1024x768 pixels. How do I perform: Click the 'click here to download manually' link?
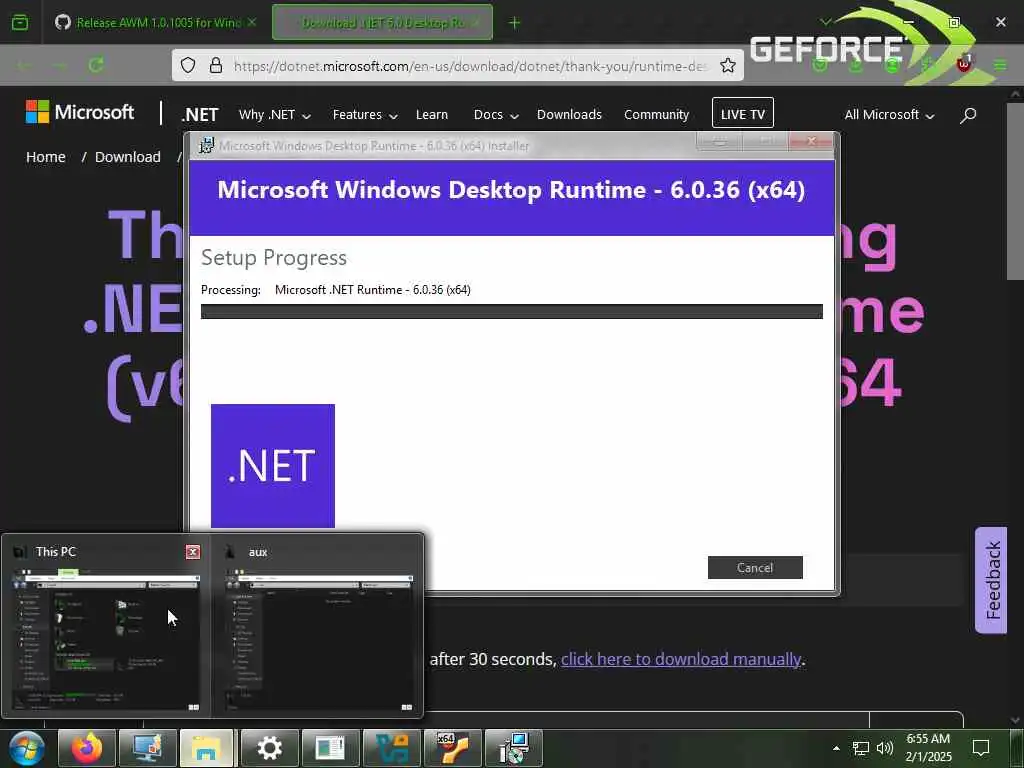click(680, 659)
